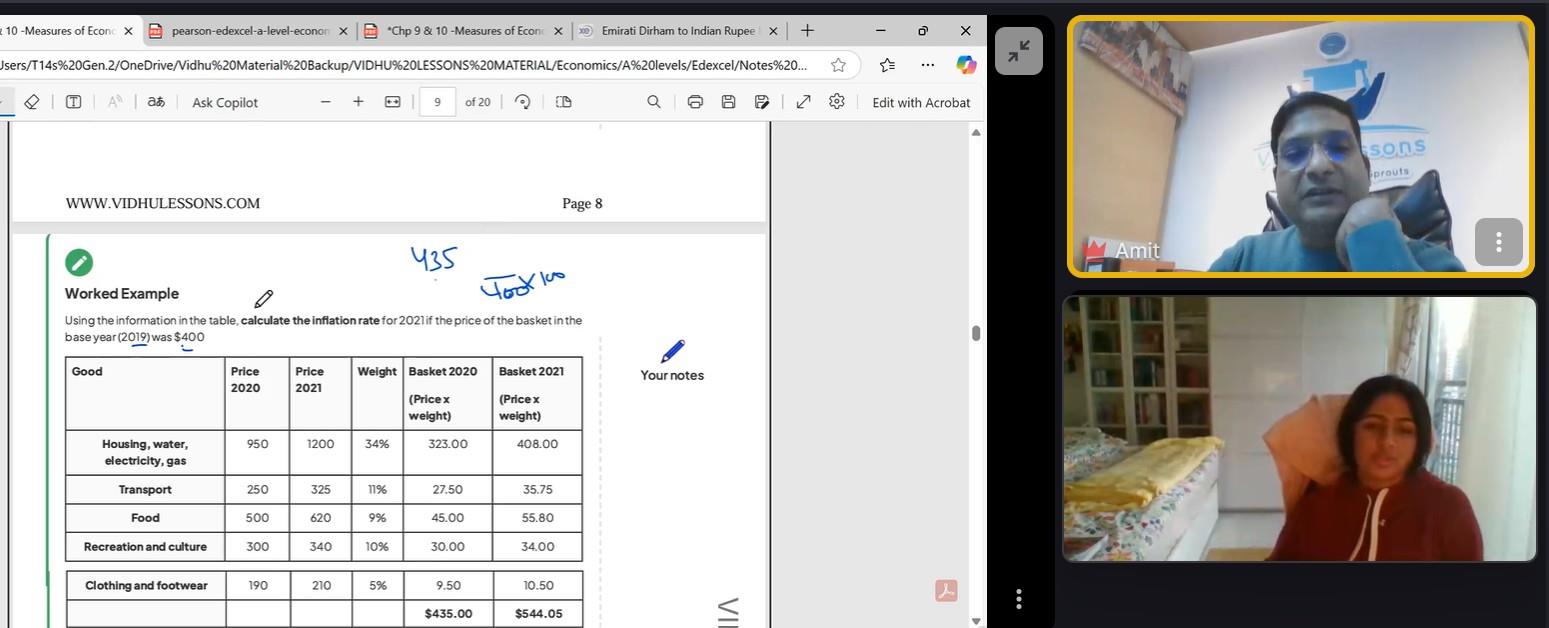Select the Erase tool in PDF toolbar
The width and height of the screenshot is (1549, 628).
coord(31,102)
